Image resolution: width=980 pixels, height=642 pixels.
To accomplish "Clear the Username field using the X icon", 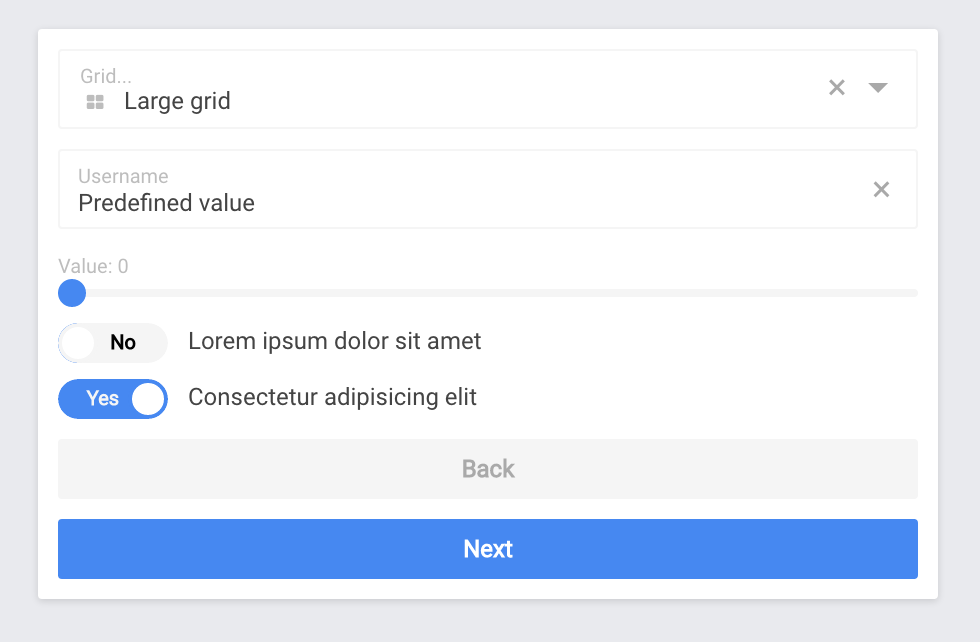I will 881,189.
